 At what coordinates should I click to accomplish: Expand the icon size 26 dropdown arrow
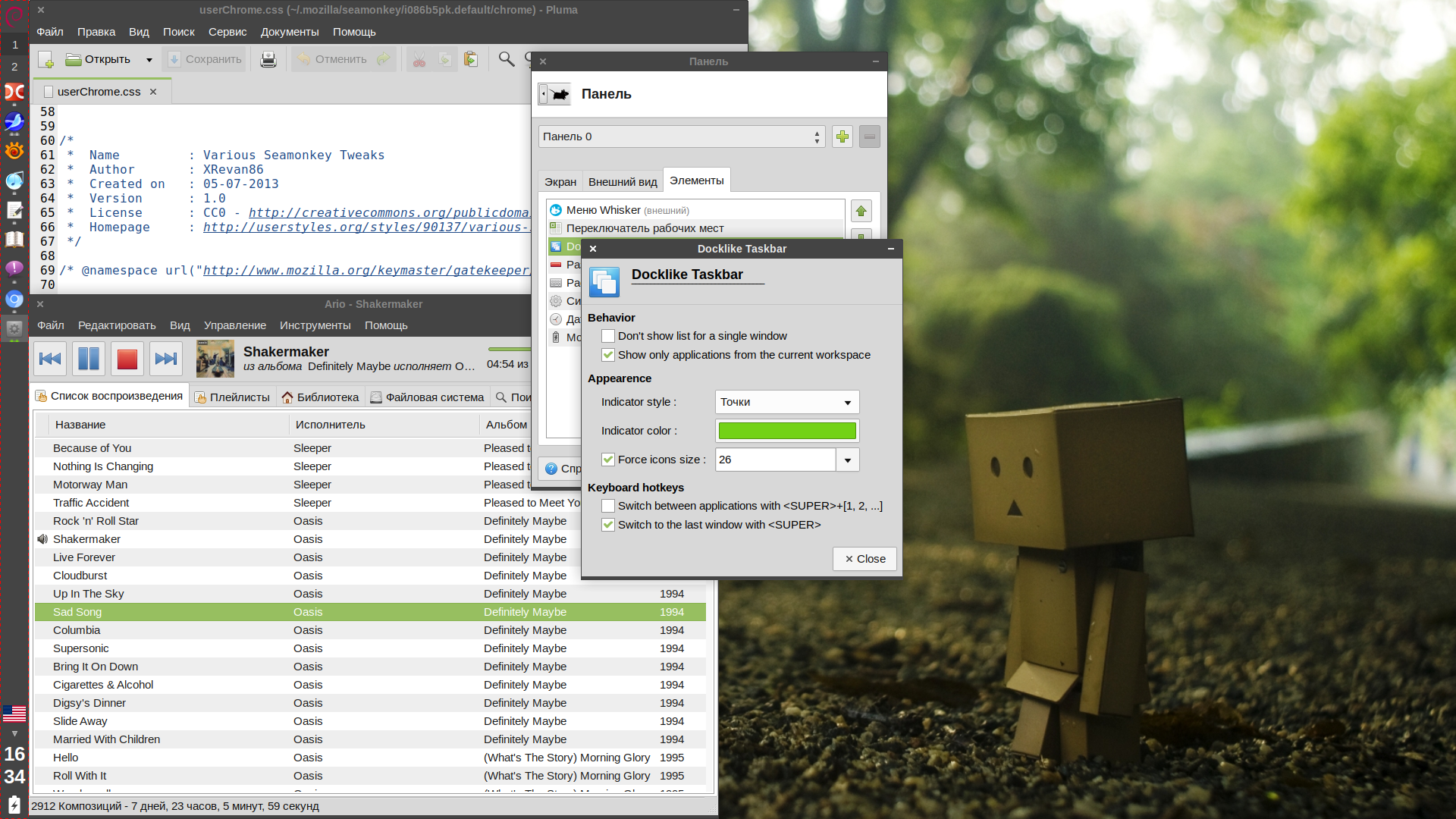(x=848, y=460)
